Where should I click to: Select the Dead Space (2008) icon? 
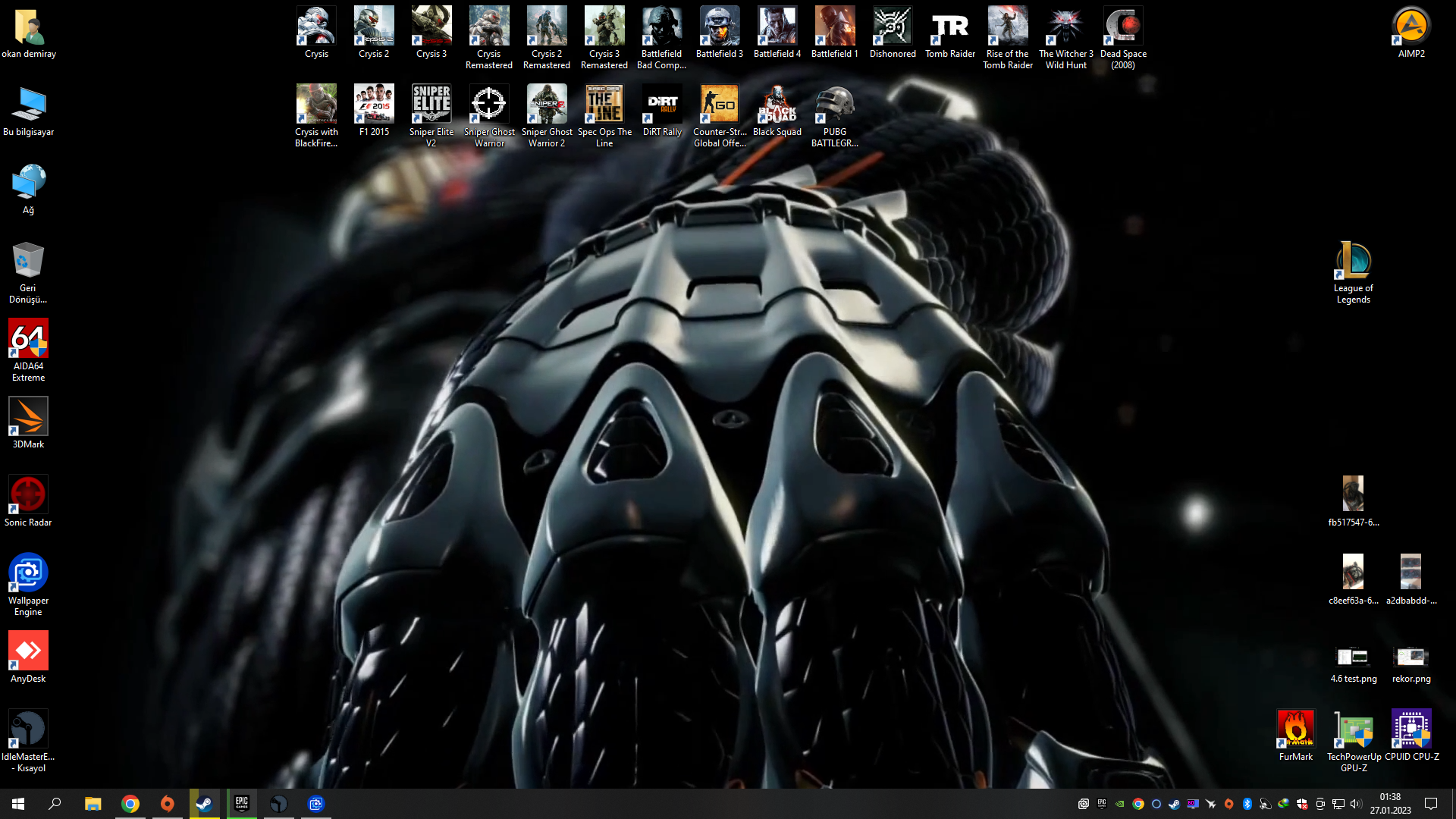pos(1123,27)
